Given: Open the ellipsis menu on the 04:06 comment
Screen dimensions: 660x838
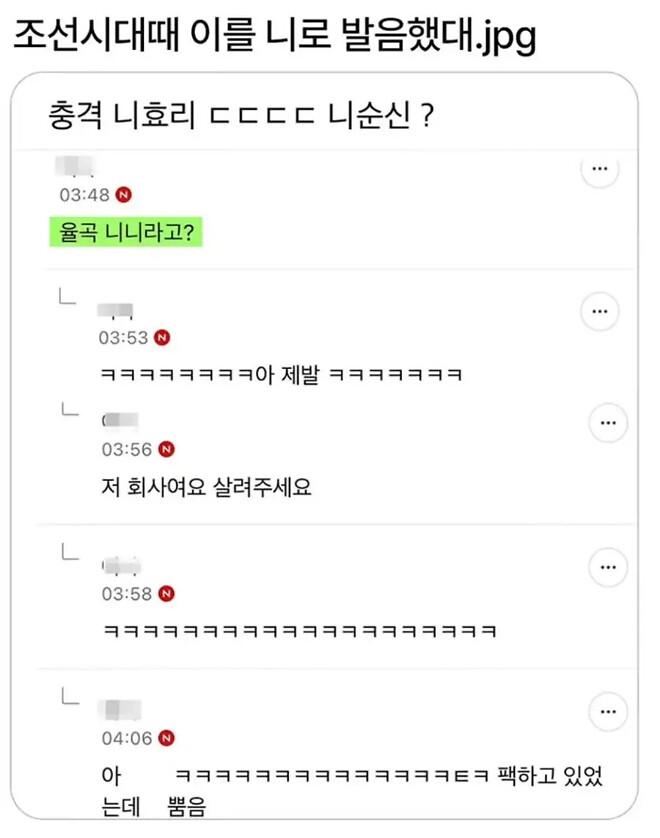Looking at the screenshot, I should [x=608, y=712].
